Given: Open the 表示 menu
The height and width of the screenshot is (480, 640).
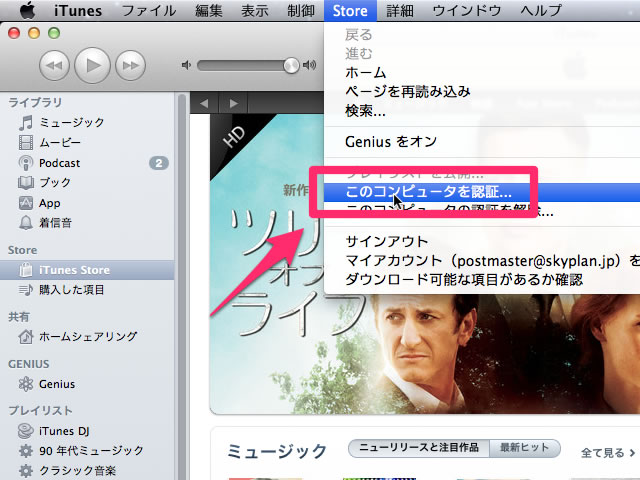Looking at the screenshot, I should [255, 11].
